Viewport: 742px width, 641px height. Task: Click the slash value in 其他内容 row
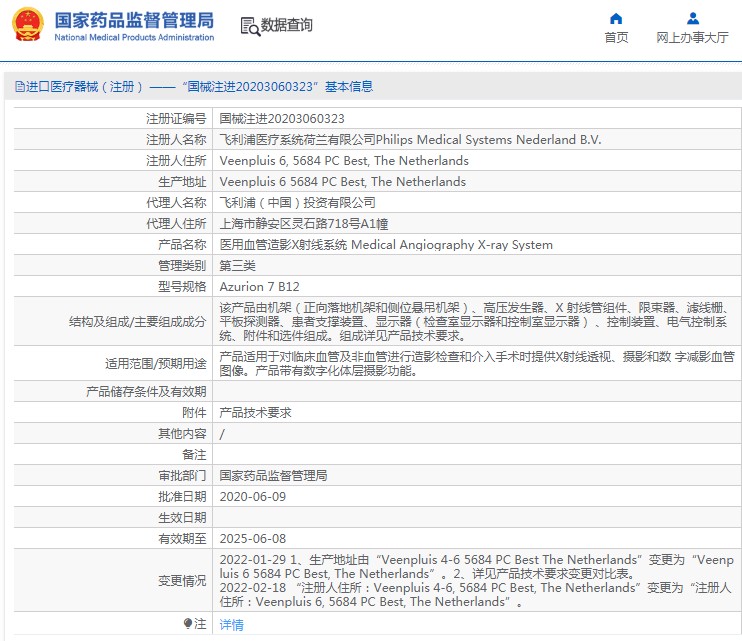222,434
